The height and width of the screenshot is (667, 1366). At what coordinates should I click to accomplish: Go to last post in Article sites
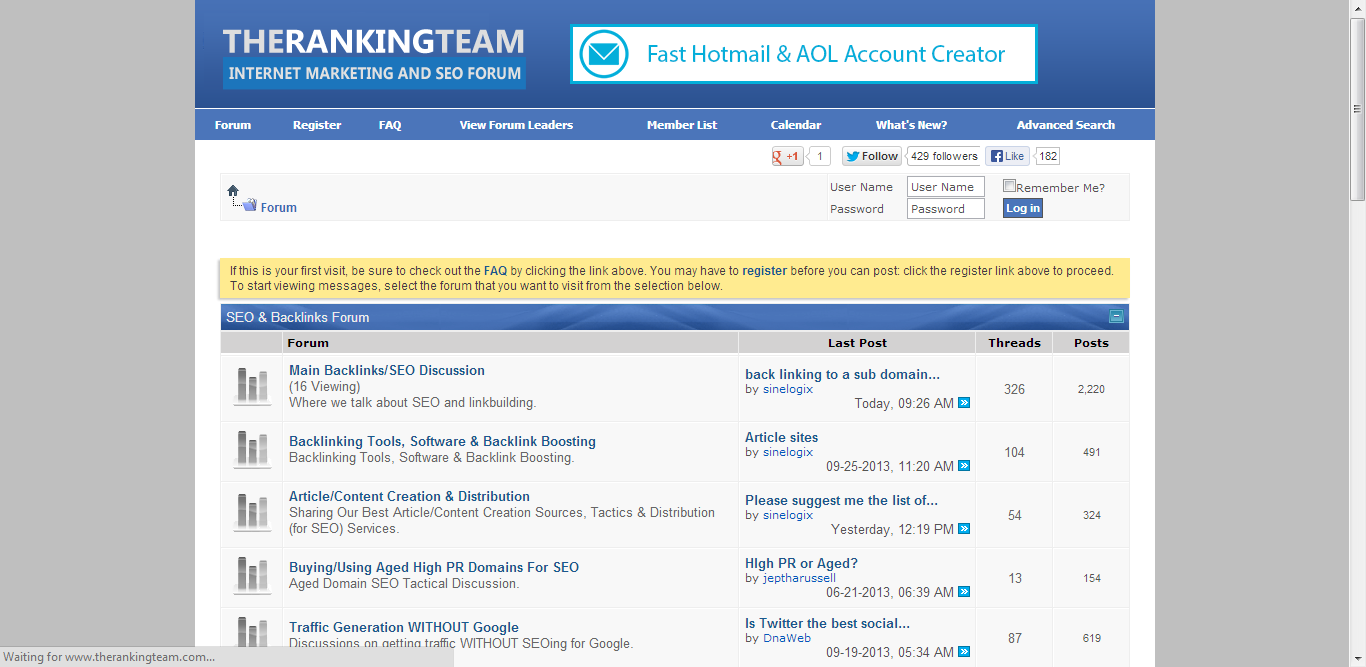pos(964,466)
